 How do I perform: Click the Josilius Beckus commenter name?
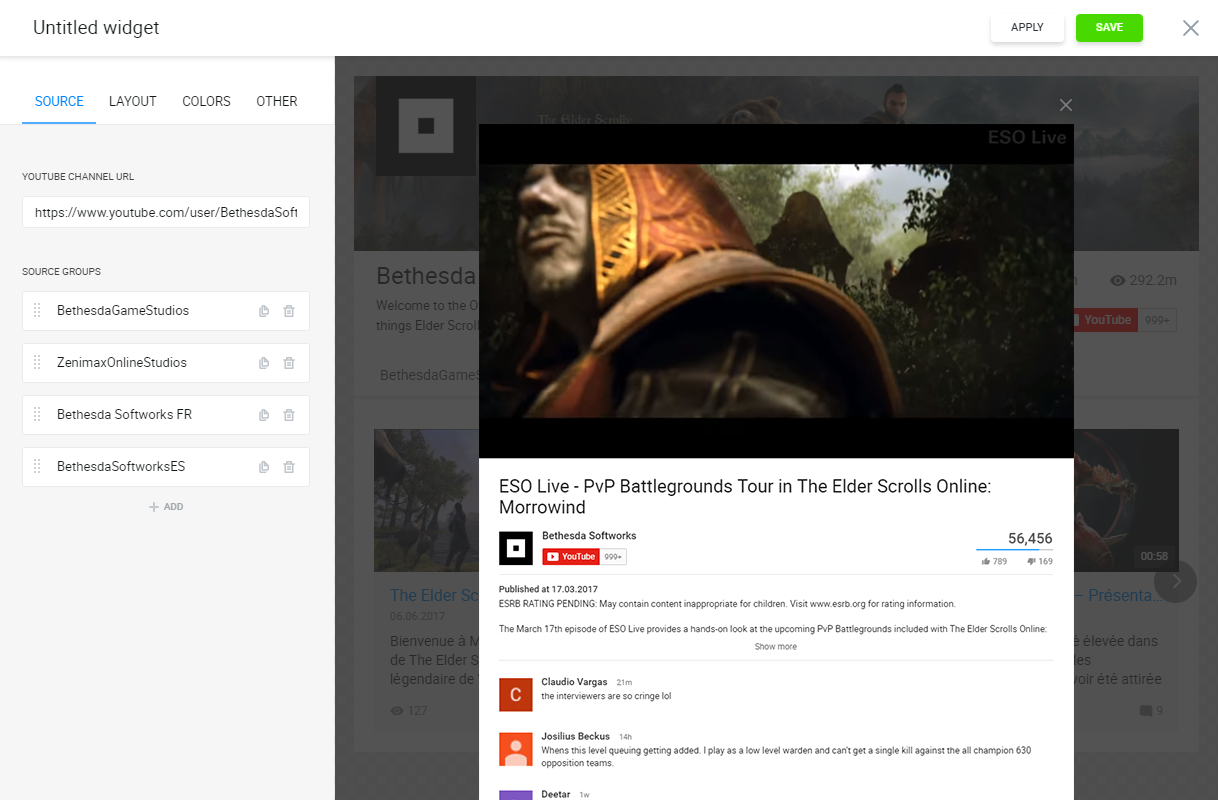tap(576, 737)
